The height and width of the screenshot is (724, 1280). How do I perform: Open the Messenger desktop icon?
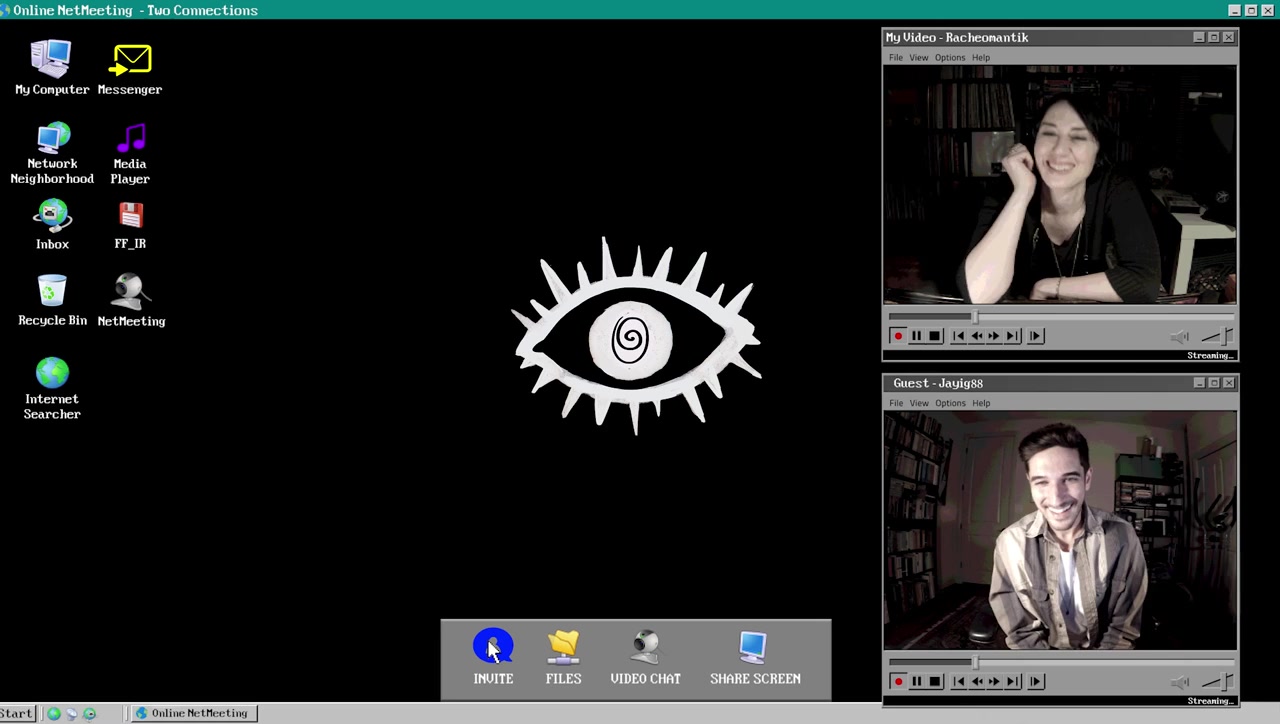point(130,62)
